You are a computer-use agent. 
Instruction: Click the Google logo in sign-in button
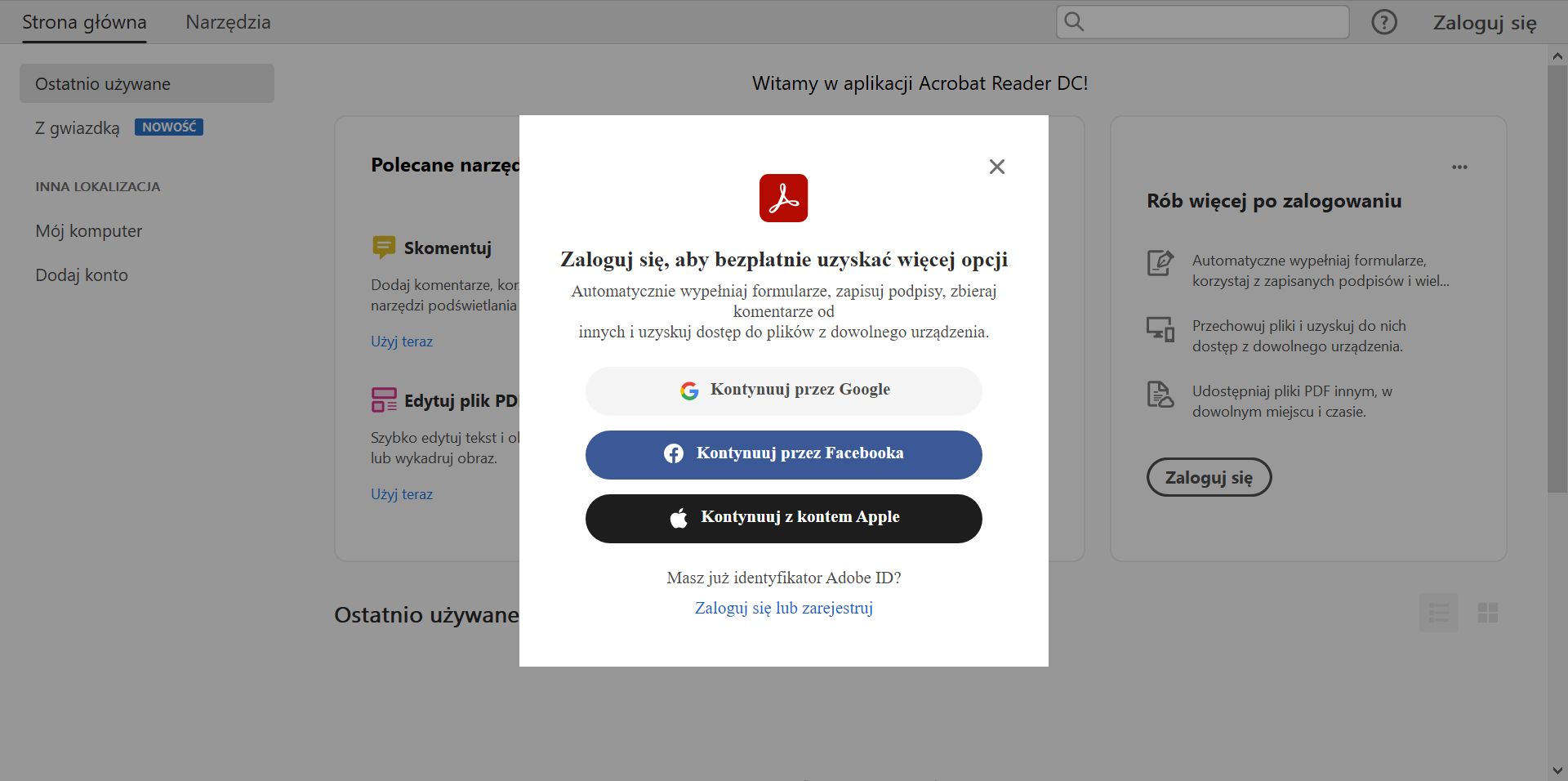click(689, 390)
